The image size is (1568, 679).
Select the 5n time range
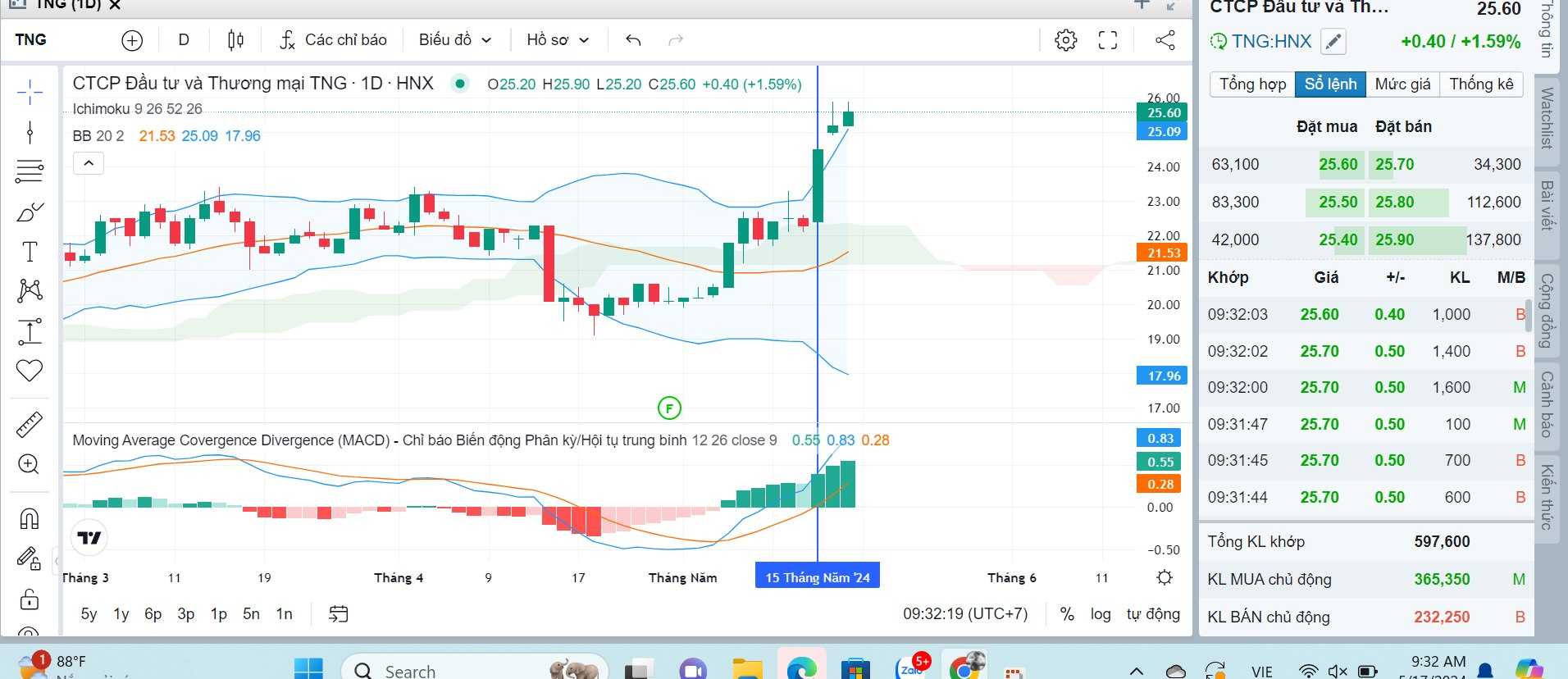click(x=251, y=614)
